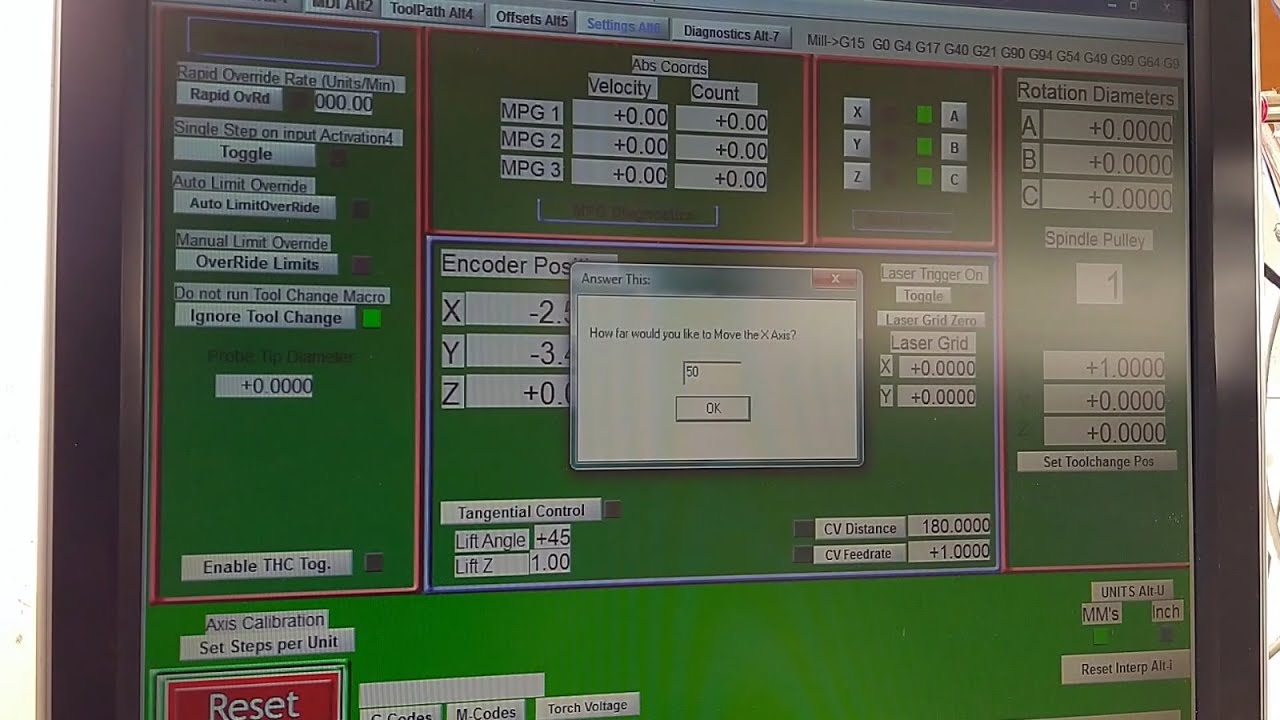The width and height of the screenshot is (1280, 720).
Task: Click the CV Distance button
Action: click(860, 528)
